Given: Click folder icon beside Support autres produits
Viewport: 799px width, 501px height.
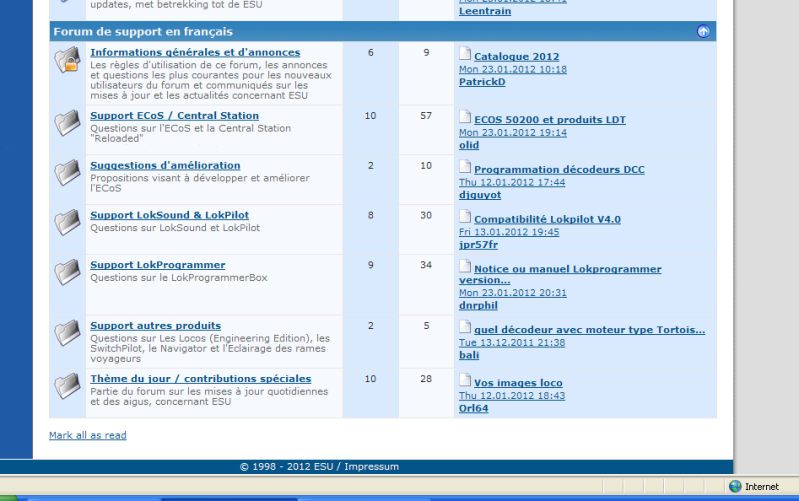Looking at the screenshot, I should (67, 333).
